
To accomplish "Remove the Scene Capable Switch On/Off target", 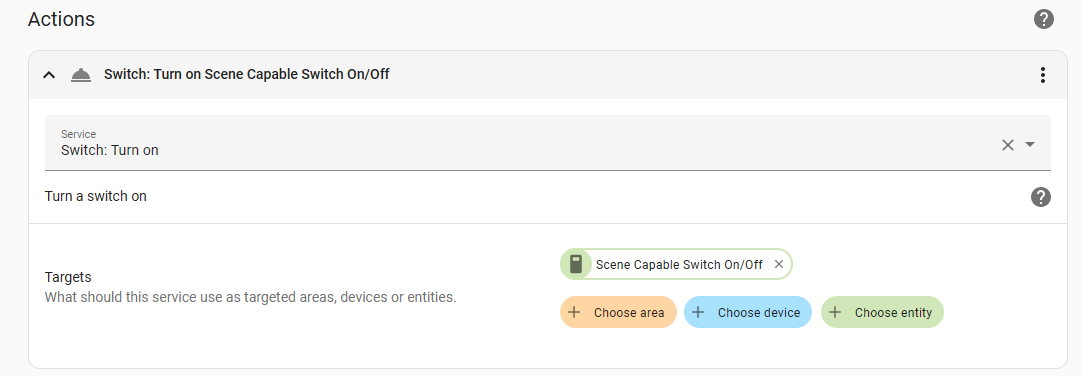I will tap(778, 264).
